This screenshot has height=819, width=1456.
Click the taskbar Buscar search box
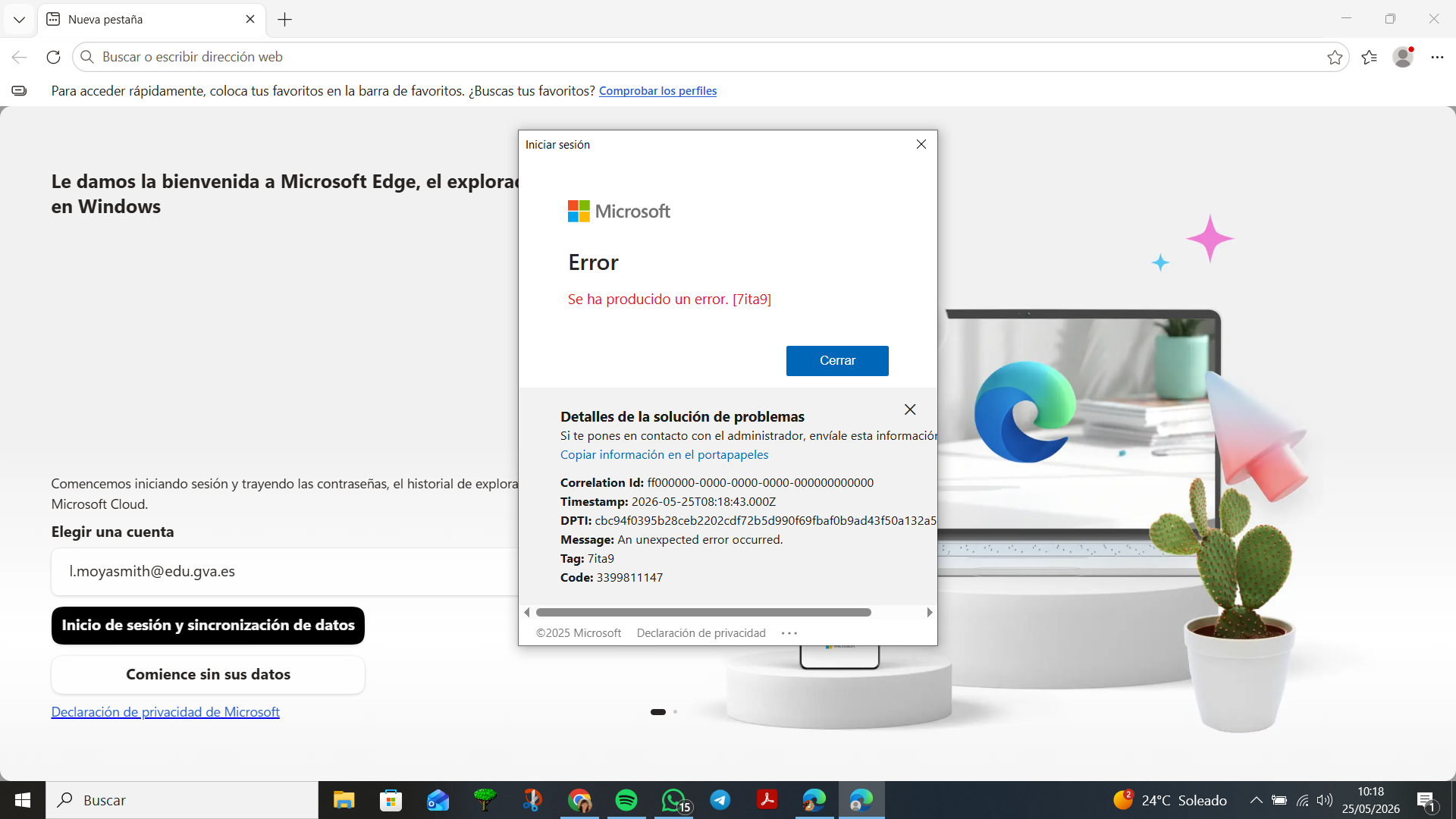tap(182, 800)
